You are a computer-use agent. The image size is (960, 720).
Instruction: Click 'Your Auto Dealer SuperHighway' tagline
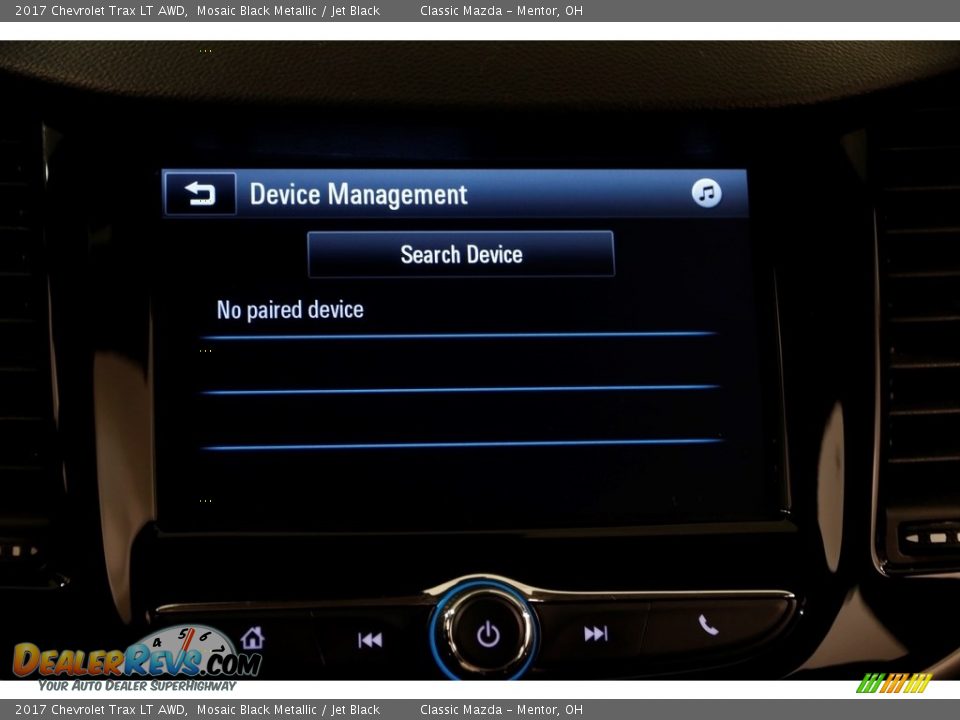click(137, 686)
